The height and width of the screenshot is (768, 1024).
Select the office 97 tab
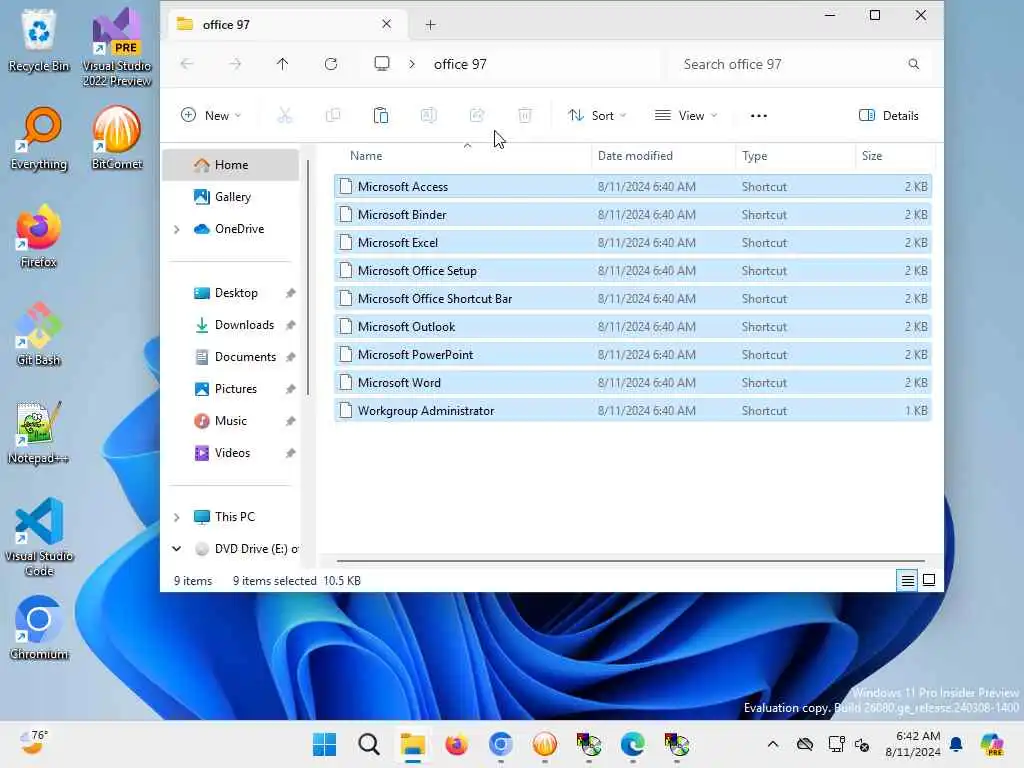pos(287,25)
